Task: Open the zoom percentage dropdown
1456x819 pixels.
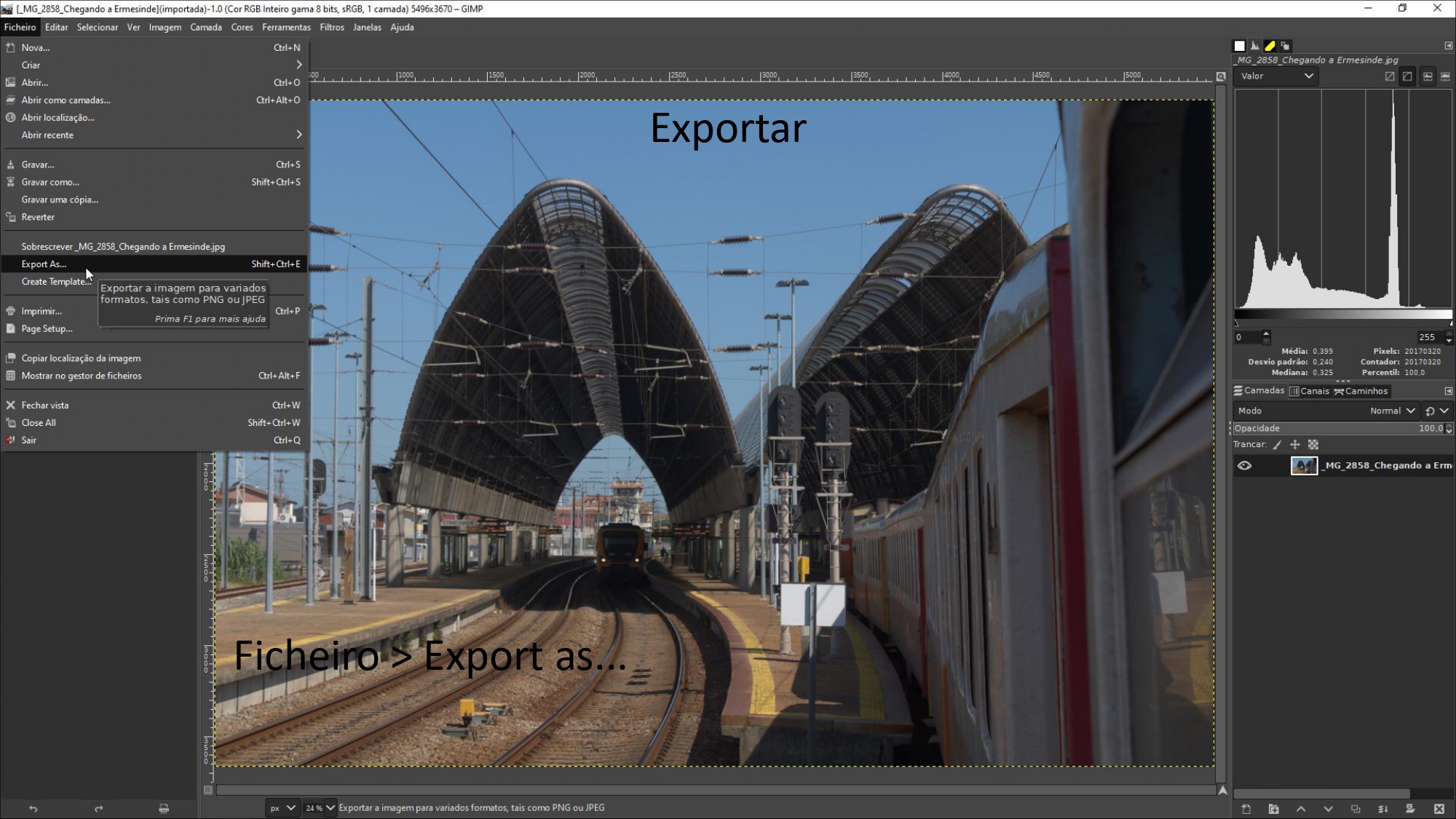Action: pos(330,807)
